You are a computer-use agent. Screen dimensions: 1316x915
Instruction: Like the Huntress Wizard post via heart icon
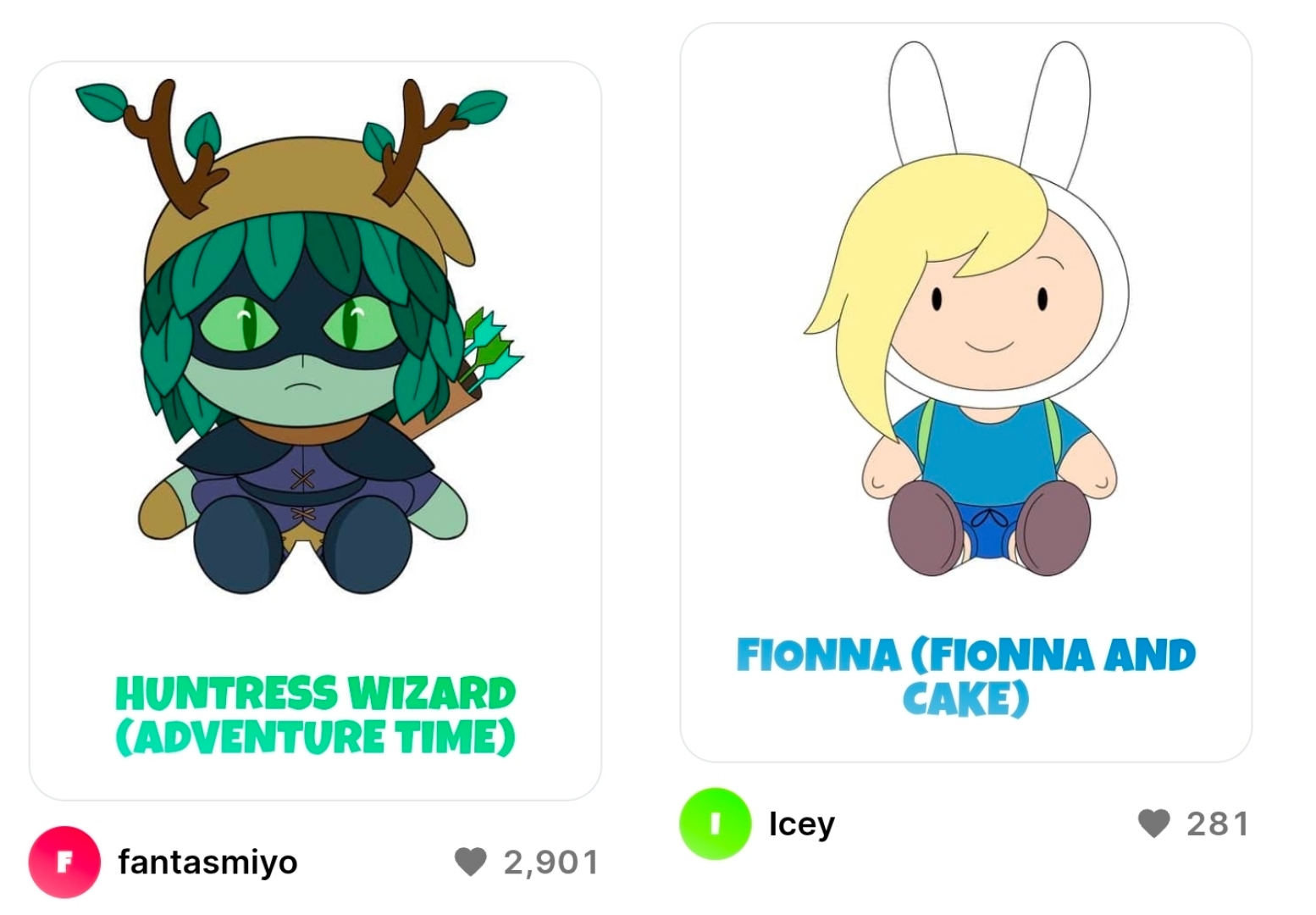pyautogui.click(x=471, y=862)
